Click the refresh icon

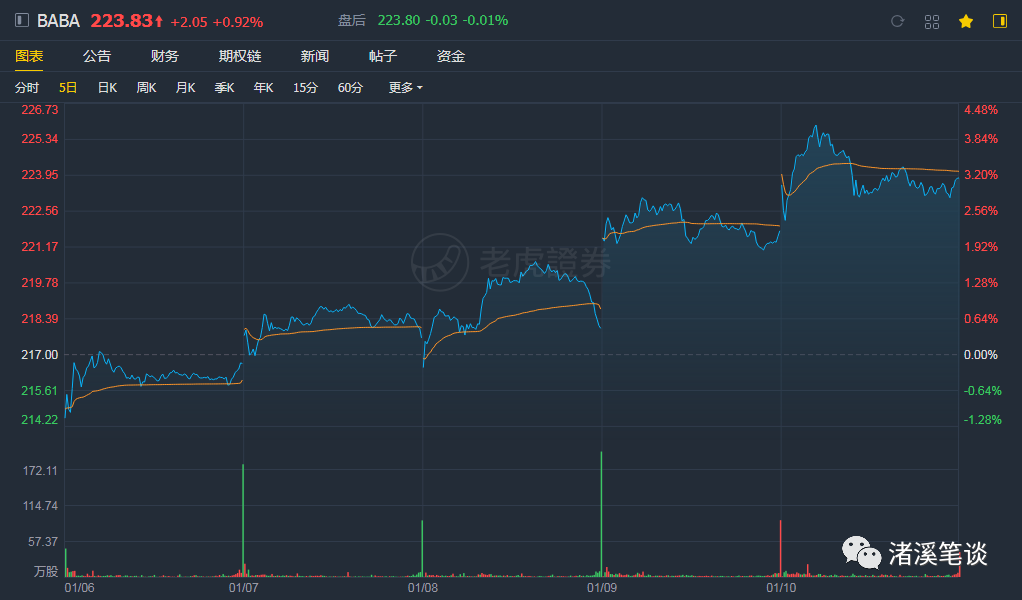(898, 21)
